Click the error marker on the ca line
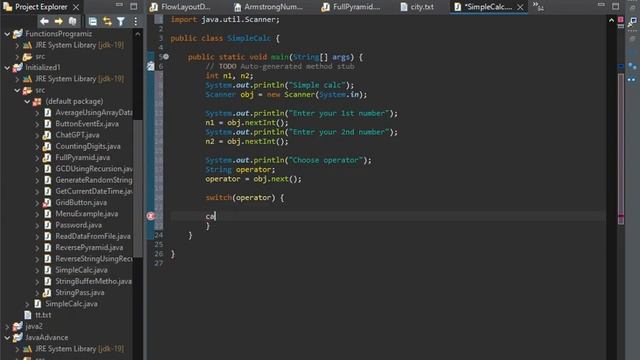Image resolution: width=640 pixels, height=360 pixels. click(x=151, y=216)
